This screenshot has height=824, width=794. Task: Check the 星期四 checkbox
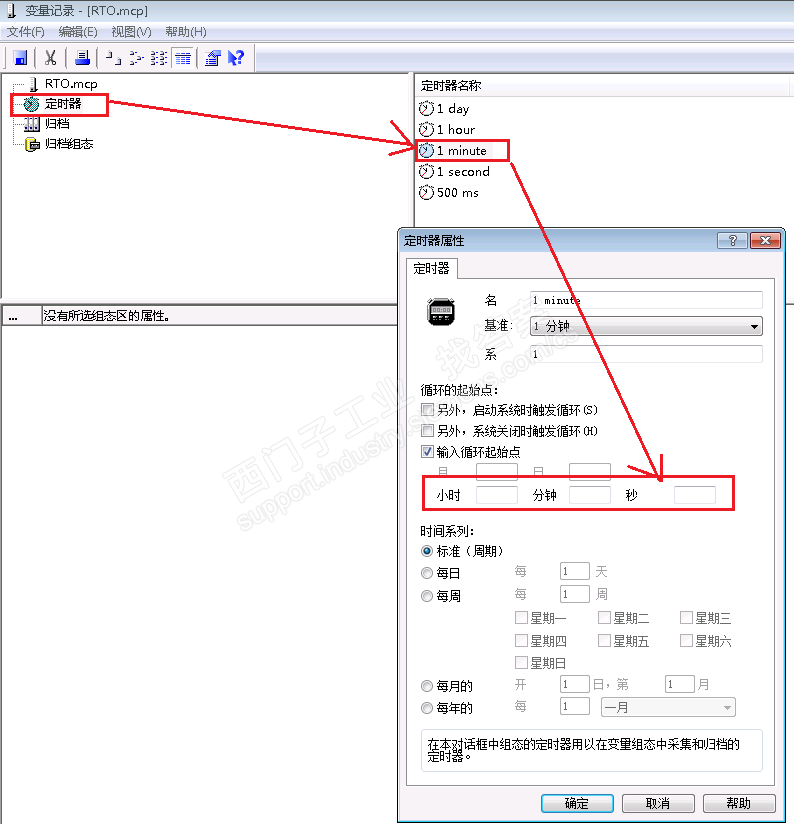521,641
